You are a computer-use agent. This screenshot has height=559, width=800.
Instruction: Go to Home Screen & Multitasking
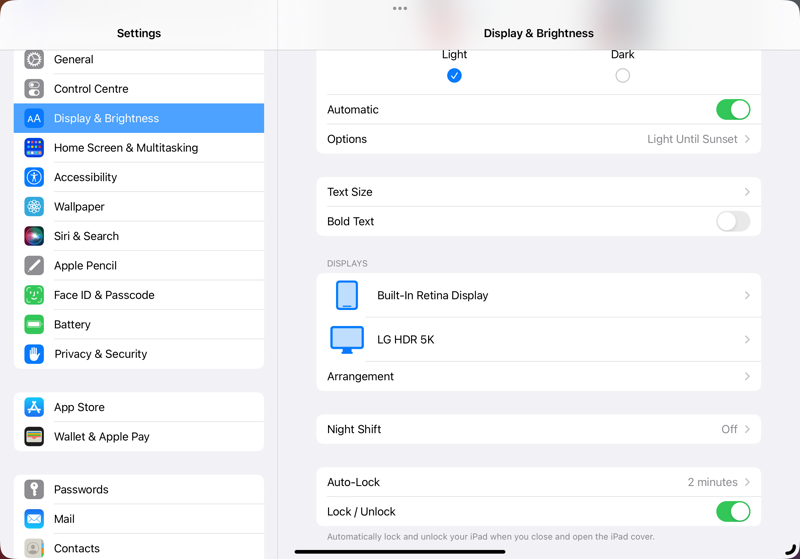tap(126, 148)
